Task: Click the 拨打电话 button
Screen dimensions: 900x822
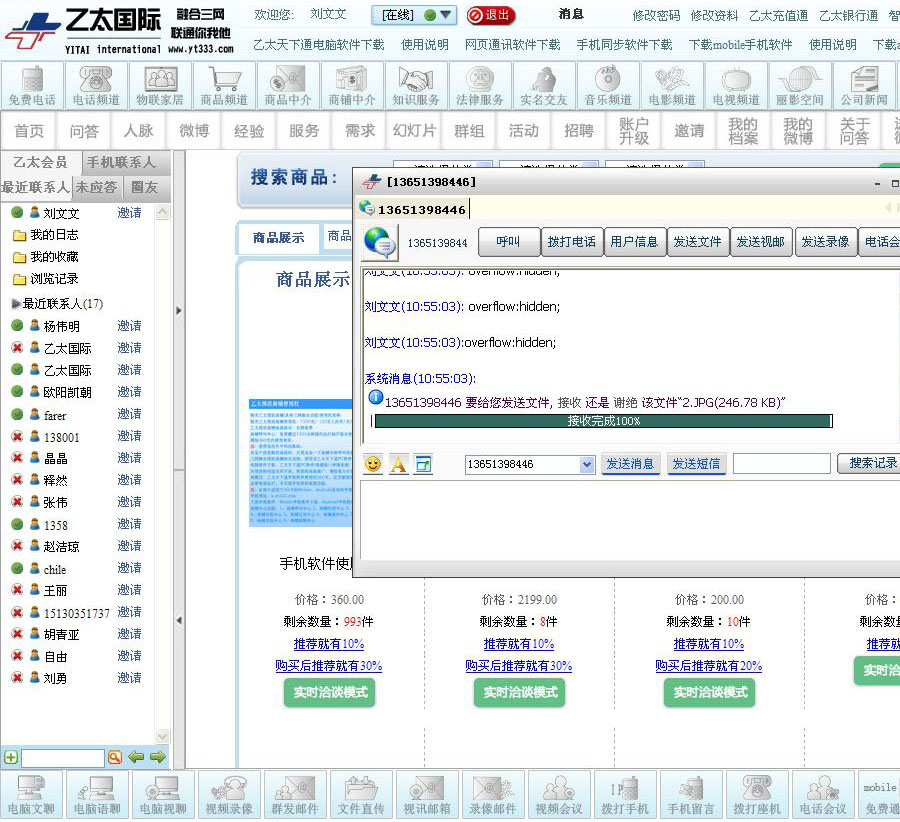Action: 572,242
